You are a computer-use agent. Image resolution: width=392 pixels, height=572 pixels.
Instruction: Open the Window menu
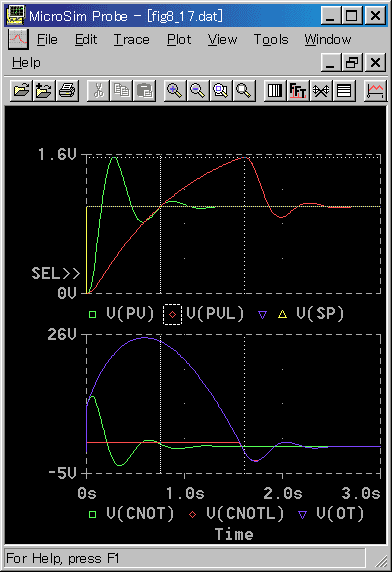(328, 39)
